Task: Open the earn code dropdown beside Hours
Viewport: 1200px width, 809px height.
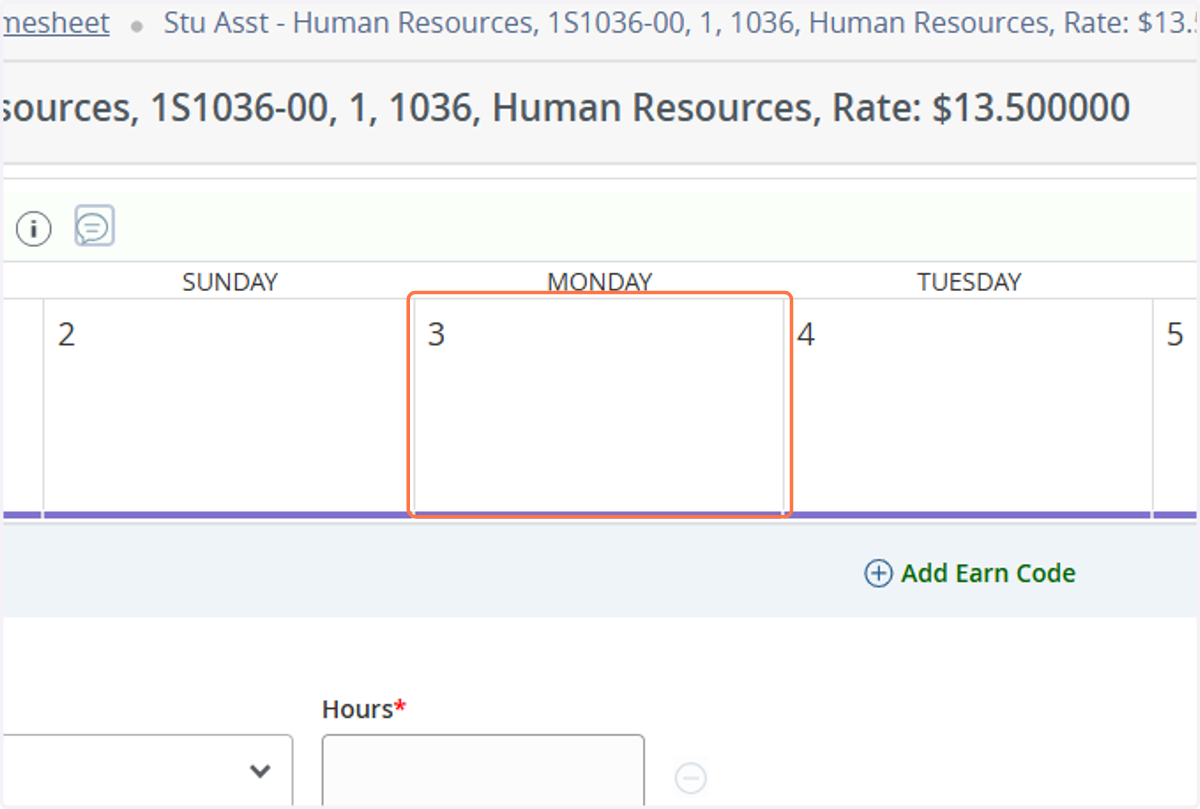Action: (x=147, y=771)
